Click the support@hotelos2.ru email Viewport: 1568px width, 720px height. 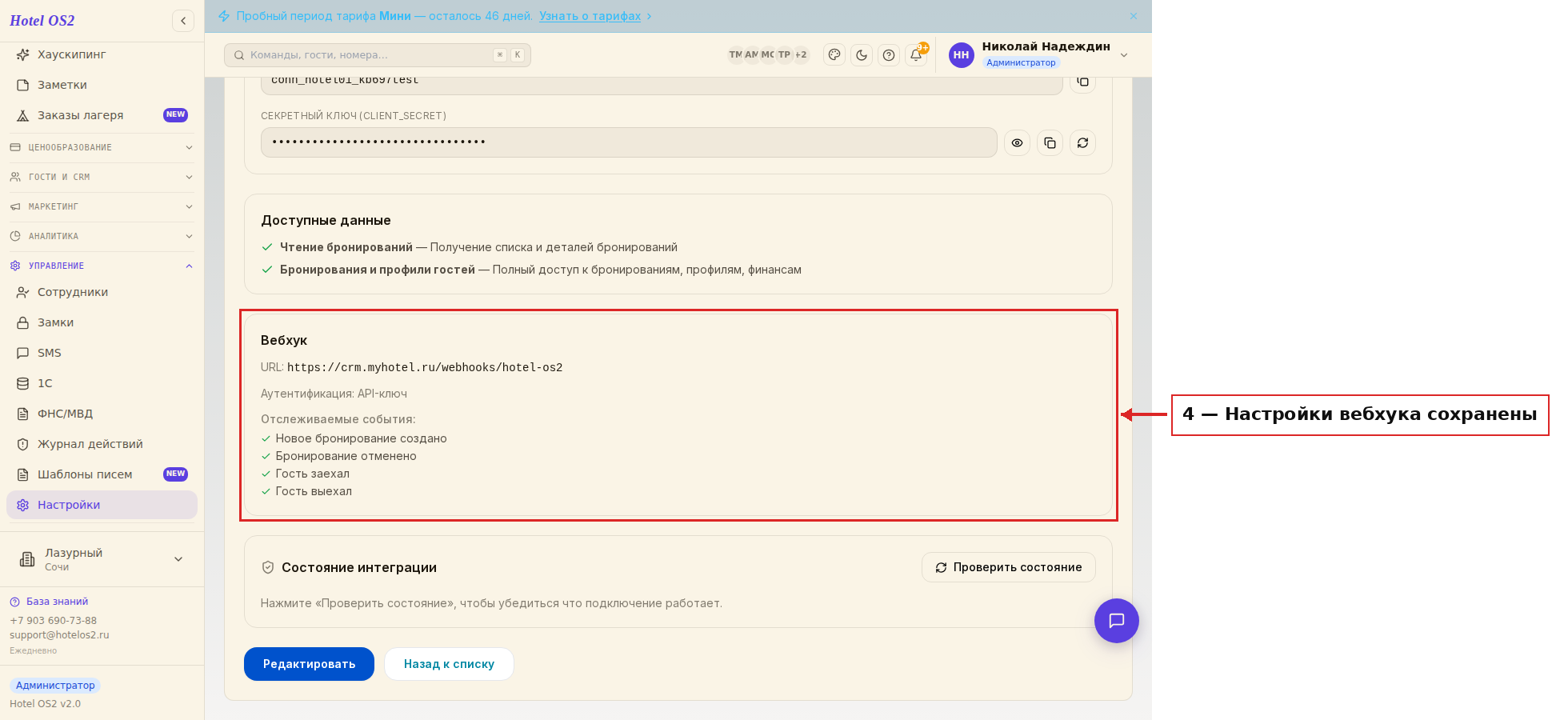59,635
